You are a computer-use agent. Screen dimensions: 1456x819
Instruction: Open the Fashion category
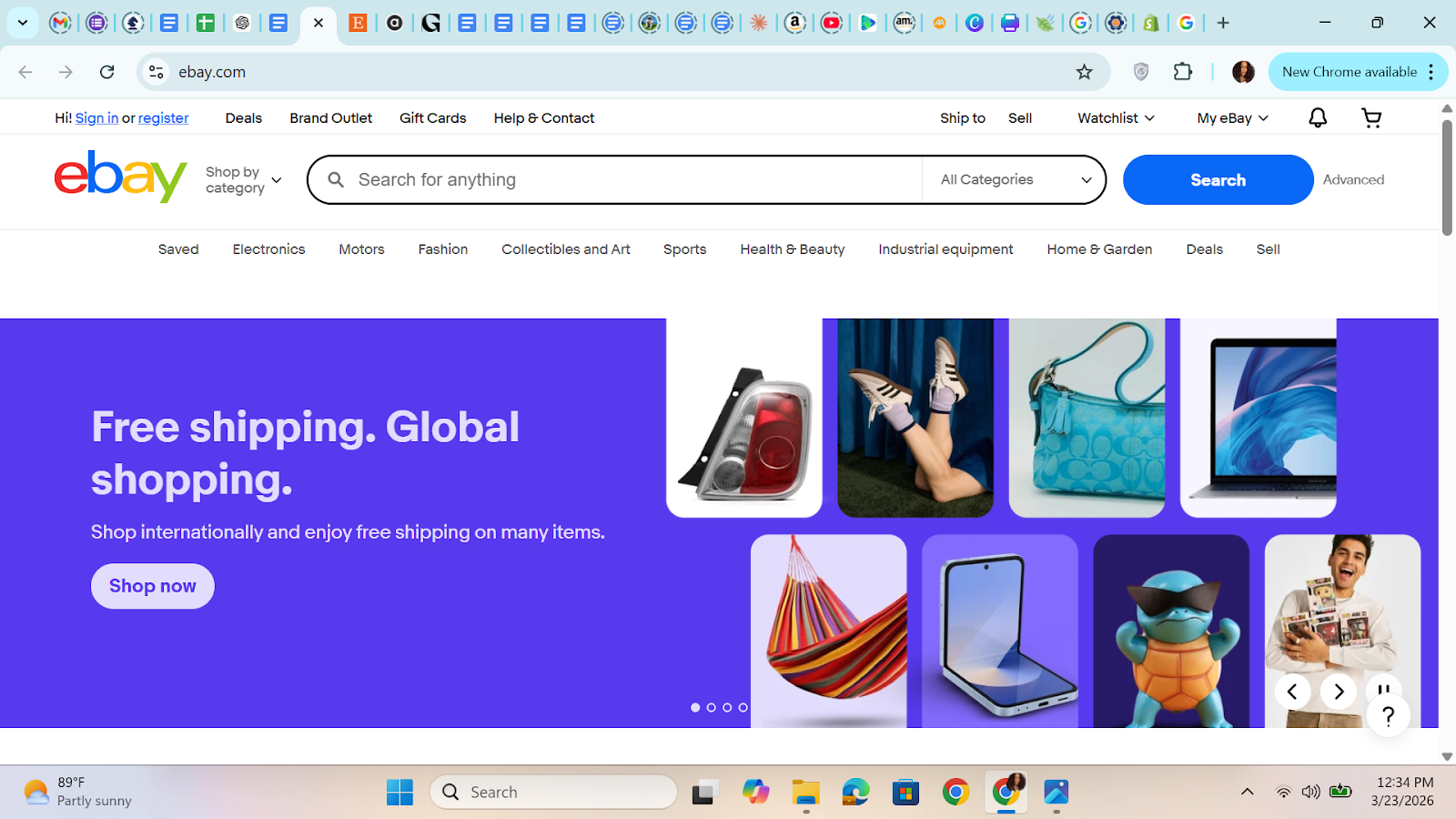point(443,249)
